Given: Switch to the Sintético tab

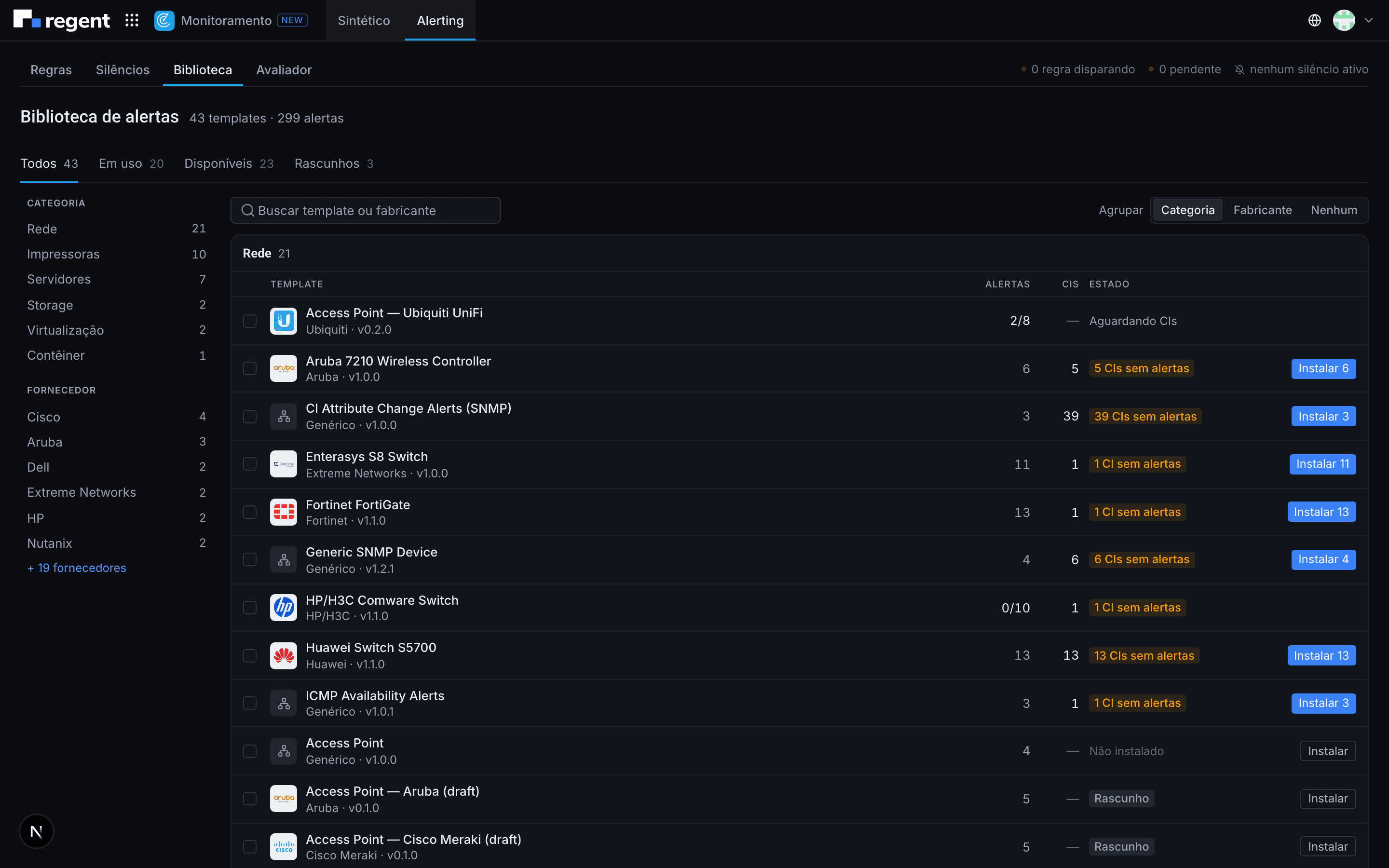Looking at the screenshot, I should 364,21.
